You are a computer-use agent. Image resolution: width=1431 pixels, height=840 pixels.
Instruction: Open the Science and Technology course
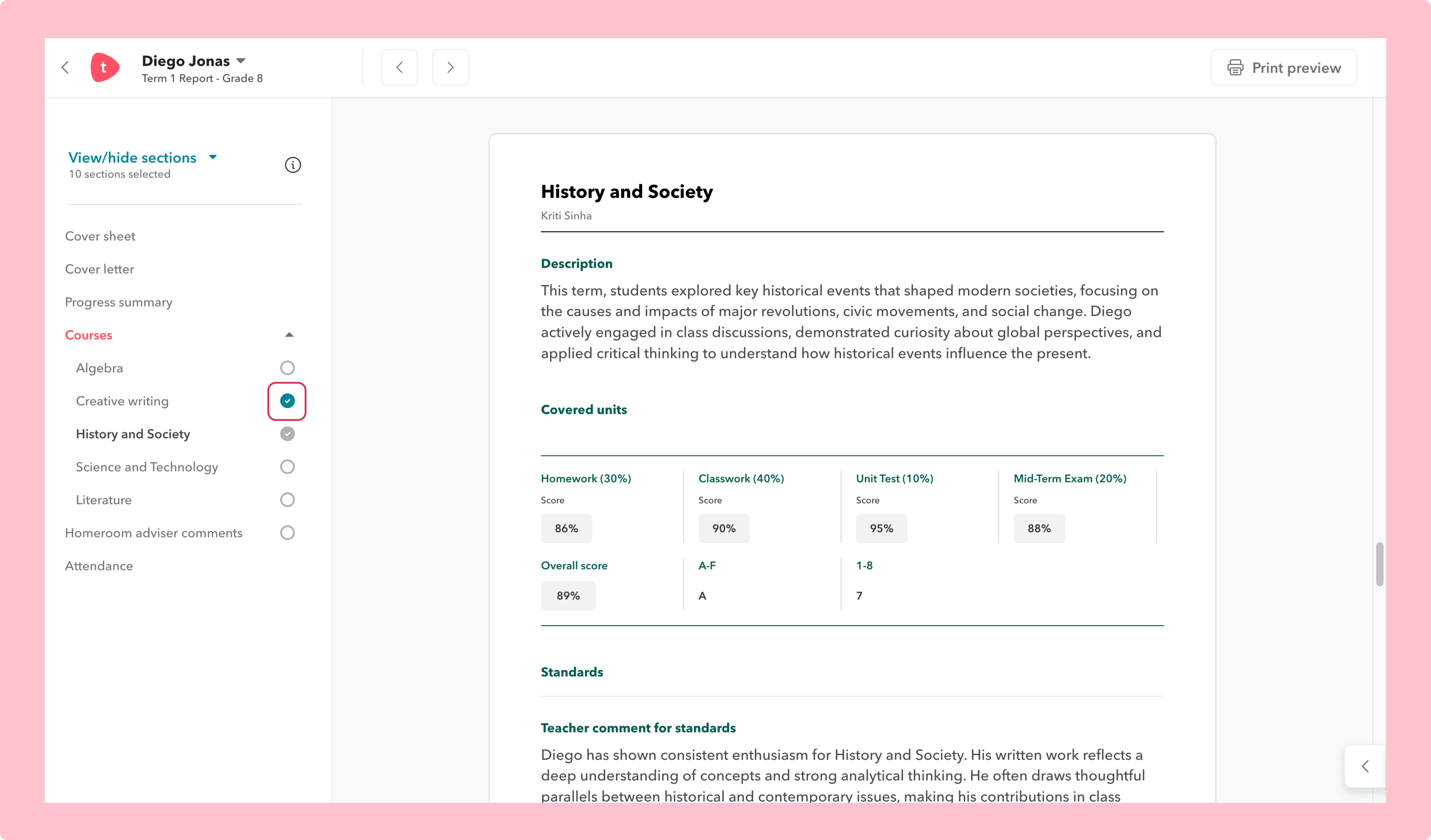(147, 467)
